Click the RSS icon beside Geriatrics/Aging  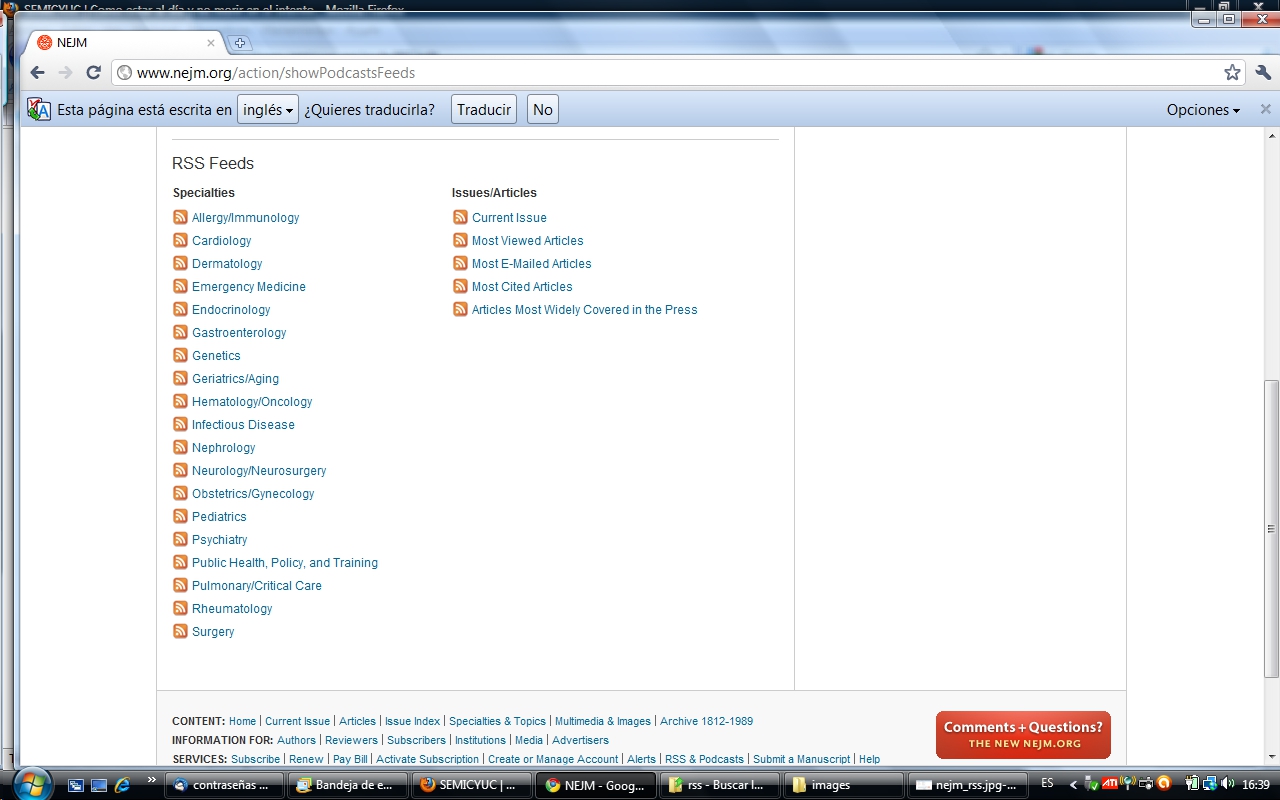pos(180,378)
